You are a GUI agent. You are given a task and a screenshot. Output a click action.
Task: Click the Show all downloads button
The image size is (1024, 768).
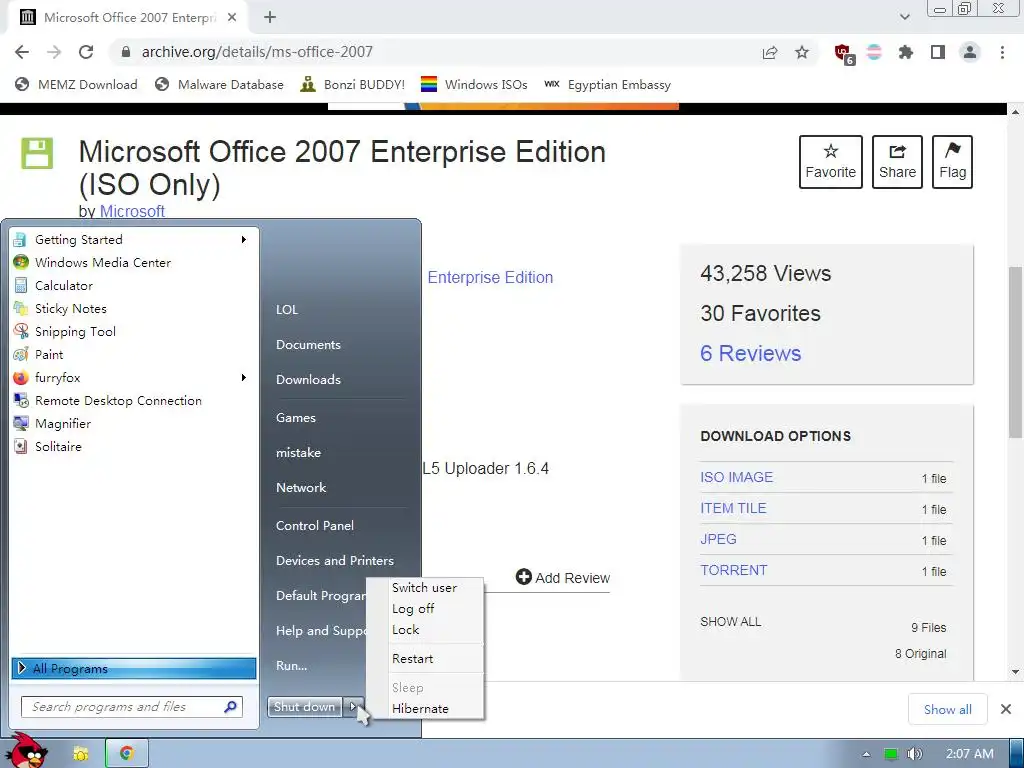pyautogui.click(x=948, y=709)
